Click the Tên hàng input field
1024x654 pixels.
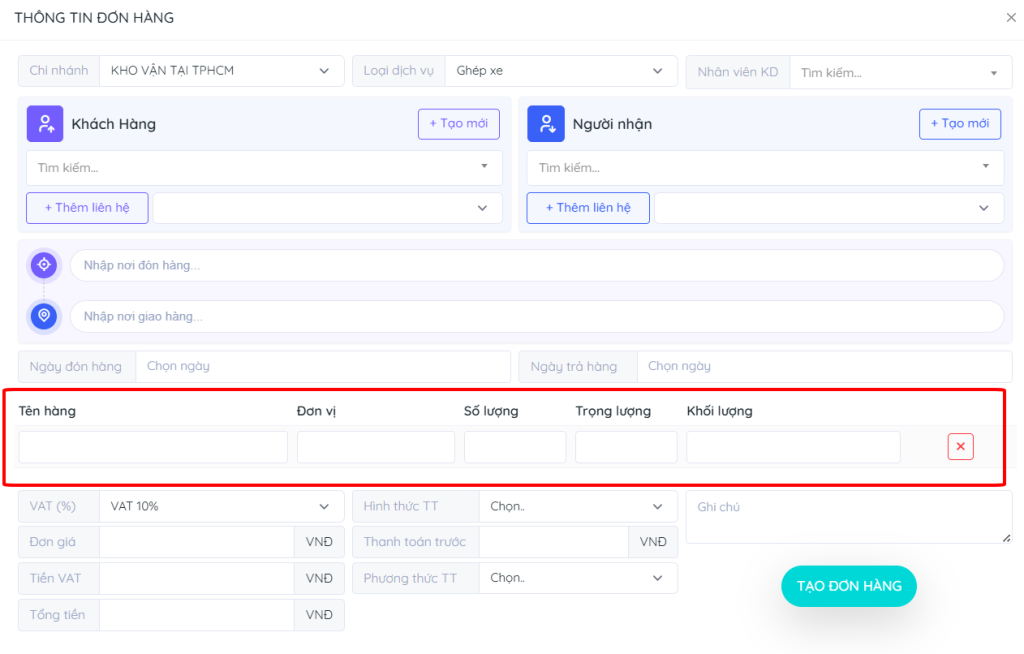point(153,447)
